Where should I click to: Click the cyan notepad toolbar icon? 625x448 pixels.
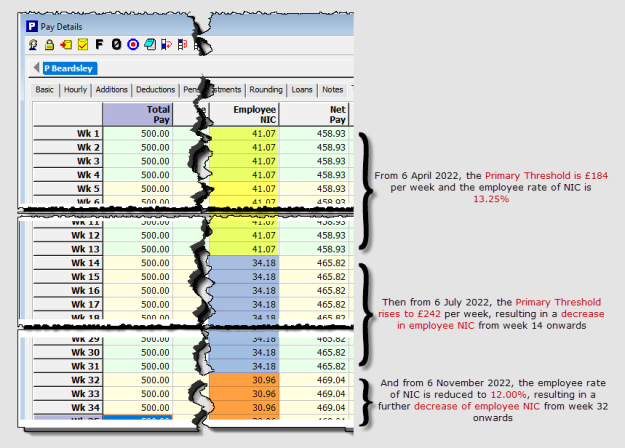click(x=148, y=44)
